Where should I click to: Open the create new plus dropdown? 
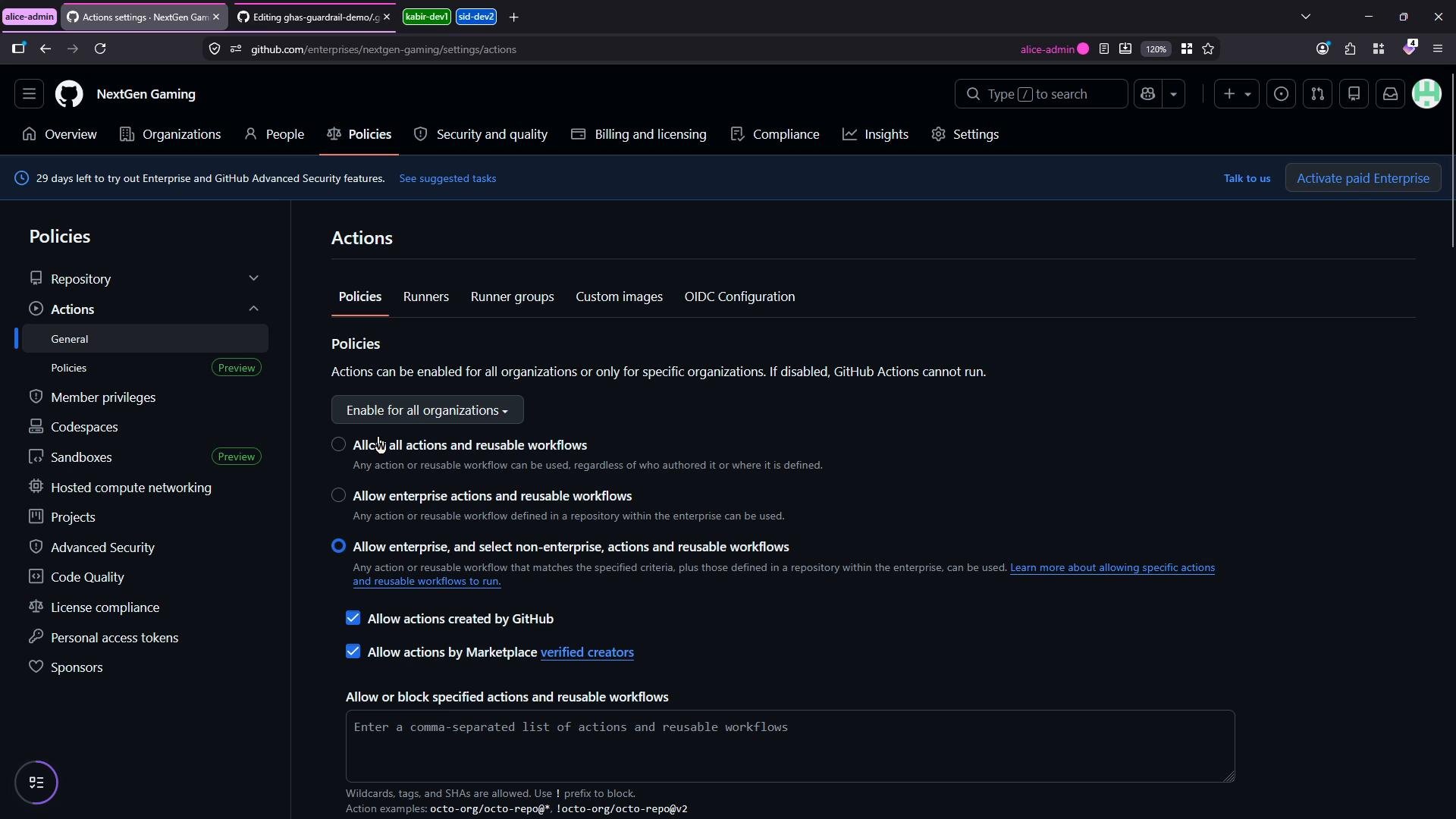1237,94
